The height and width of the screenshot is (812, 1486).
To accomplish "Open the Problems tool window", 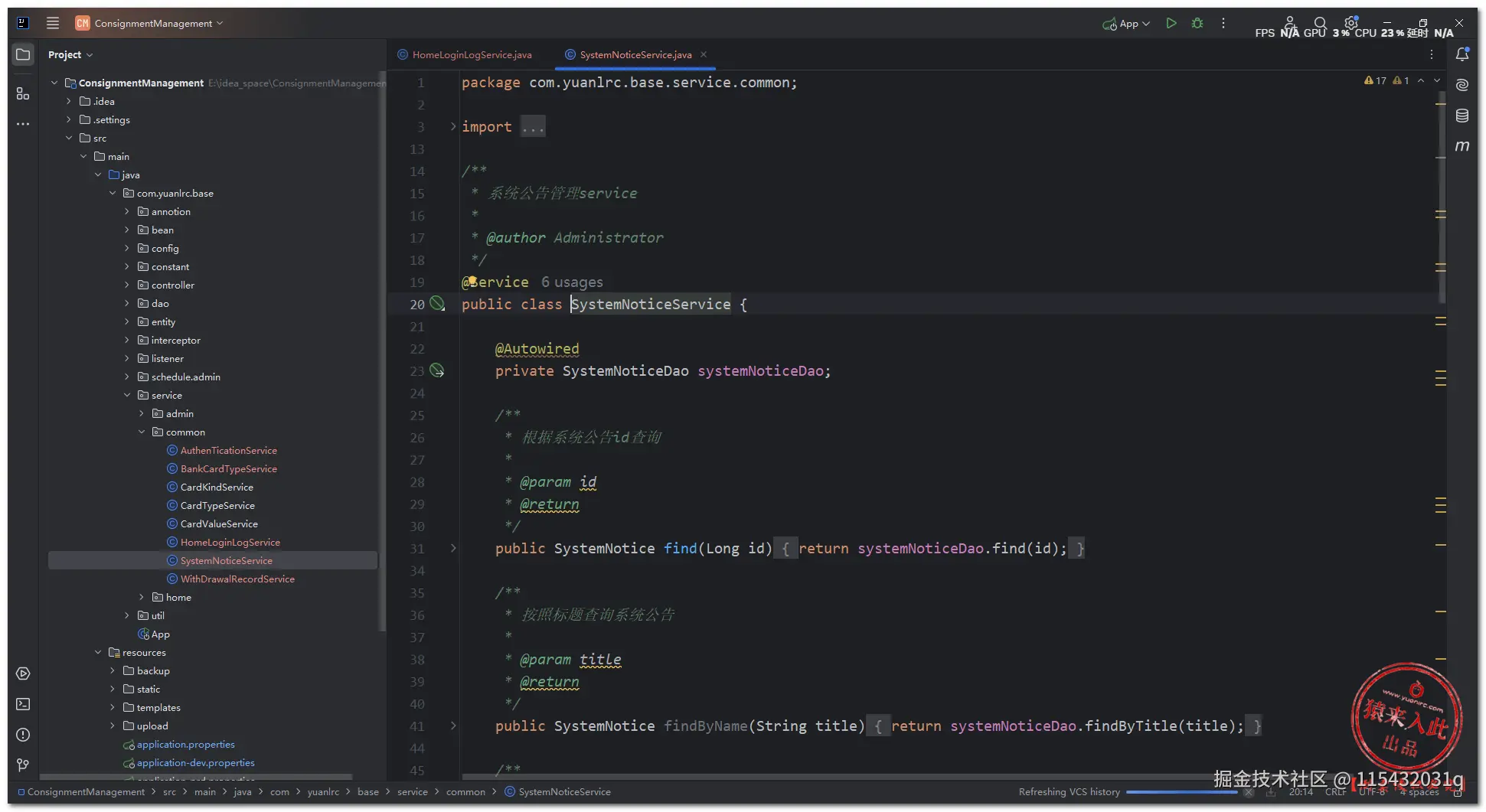I will tap(23, 735).
